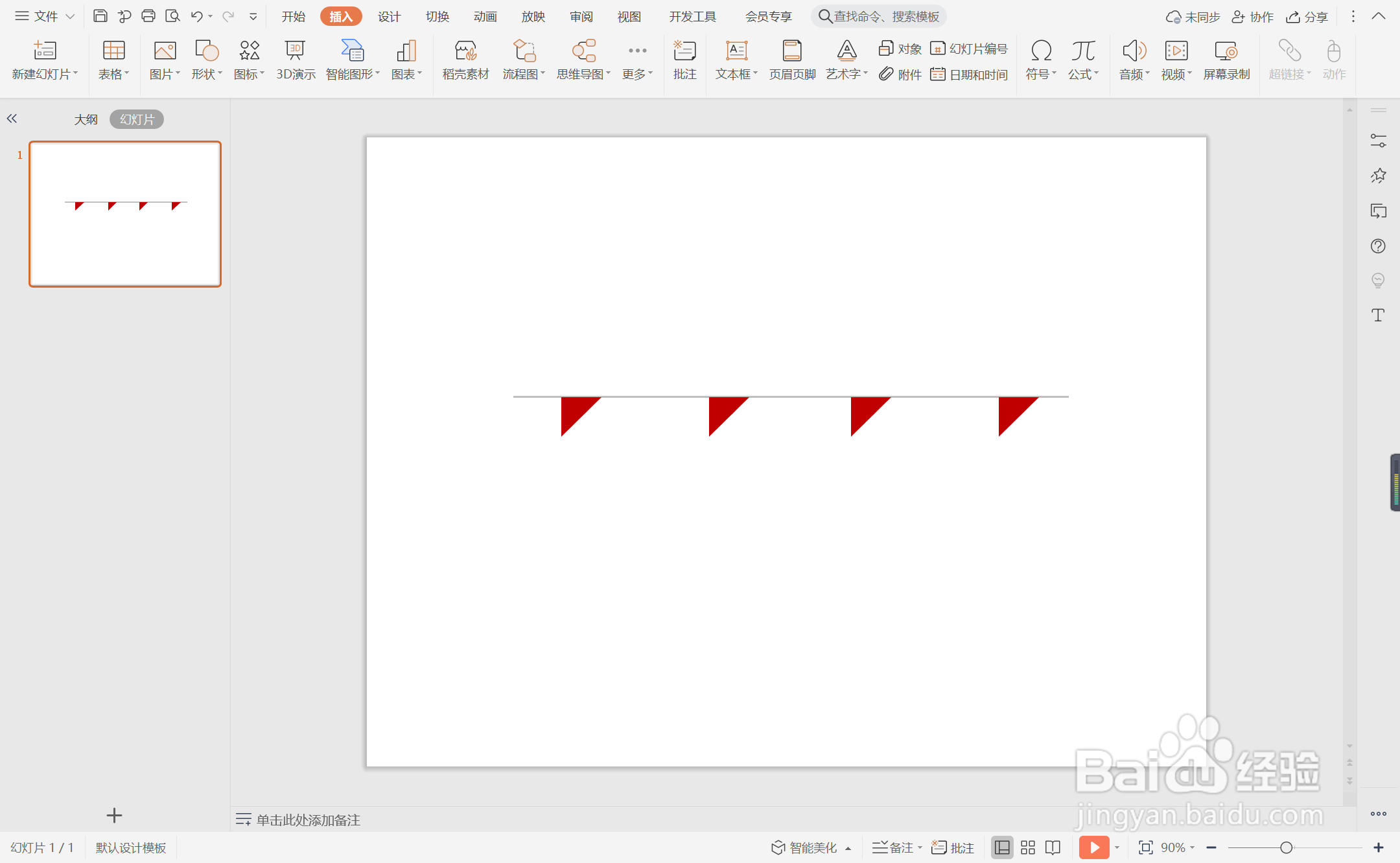Screen dimensions: 1400x863
Task: Open the 90% zoom level dropdown
Action: click(x=1178, y=847)
